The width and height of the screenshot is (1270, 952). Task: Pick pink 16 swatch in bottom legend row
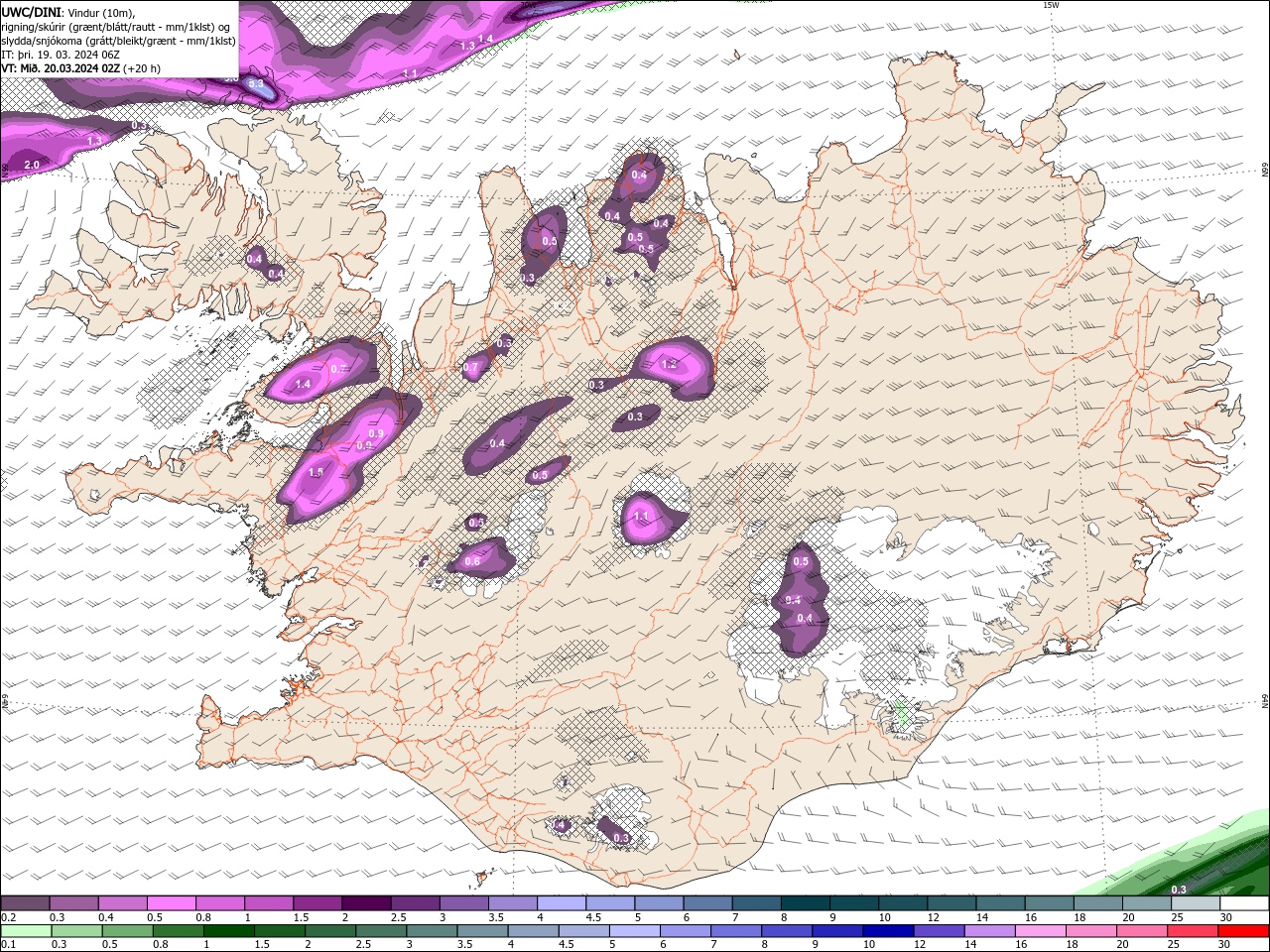[1040, 931]
